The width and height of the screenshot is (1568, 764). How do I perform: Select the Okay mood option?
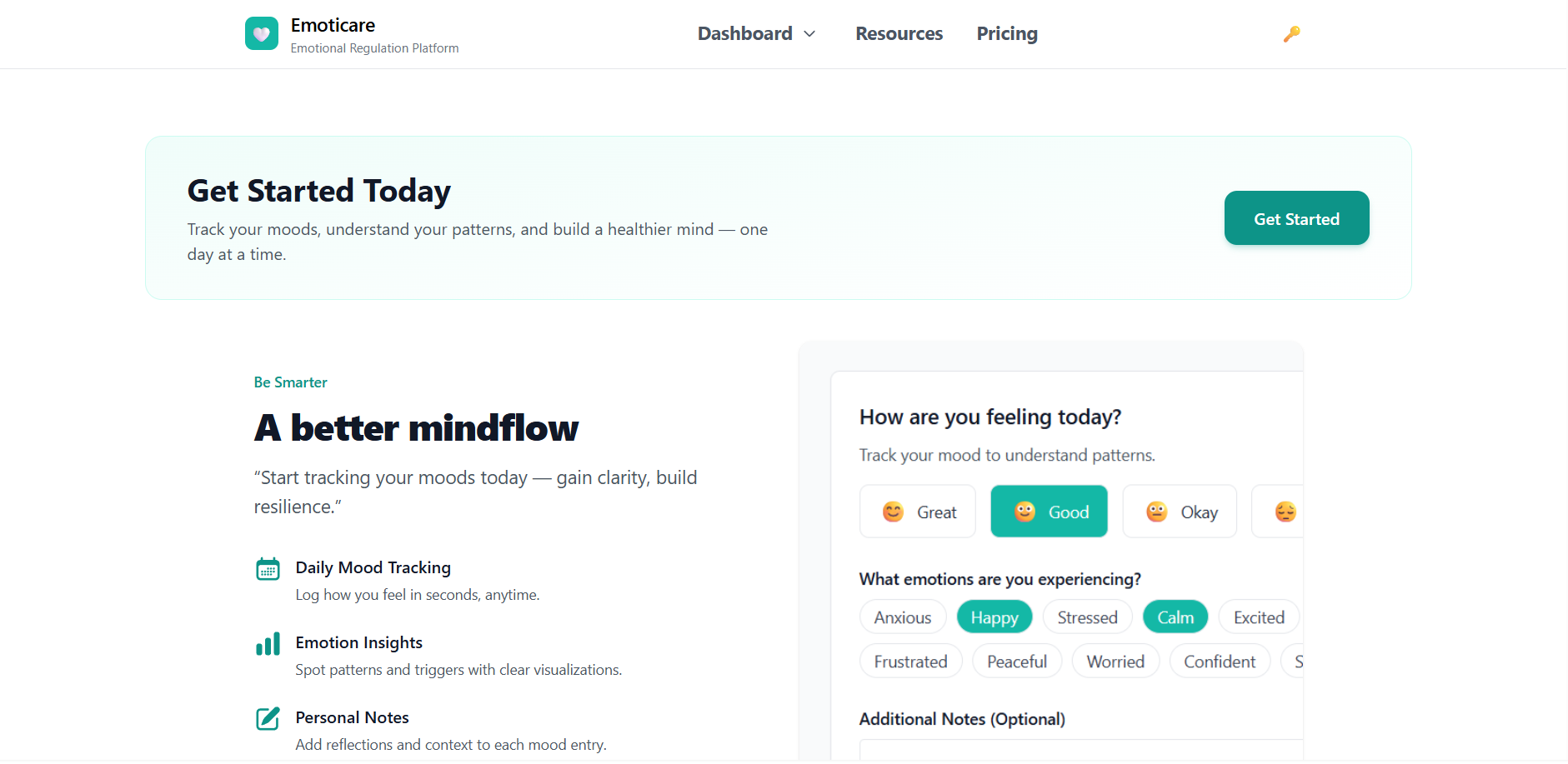tap(1180, 512)
